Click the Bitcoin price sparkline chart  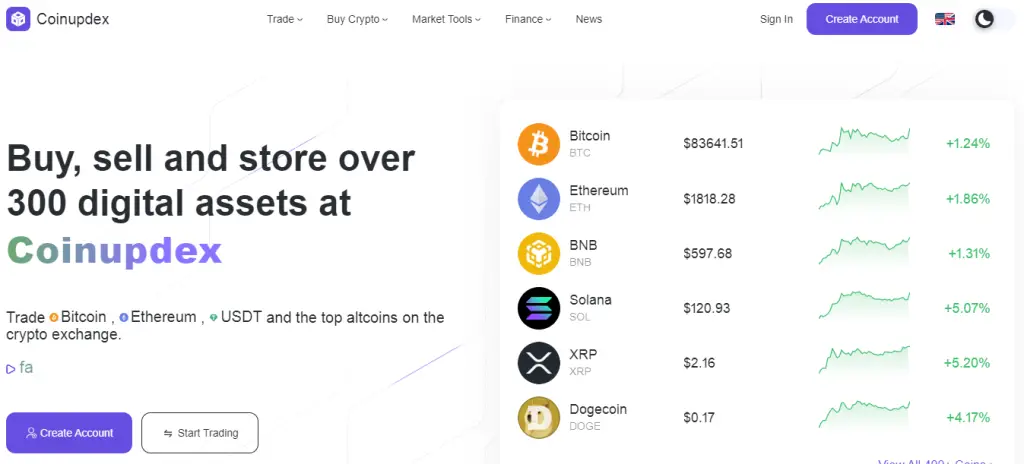click(864, 142)
